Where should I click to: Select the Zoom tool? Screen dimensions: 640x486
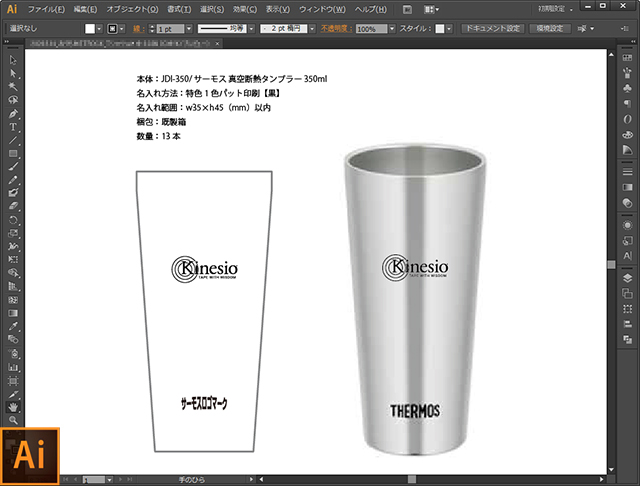pyautogui.click(x=13, y=420)
